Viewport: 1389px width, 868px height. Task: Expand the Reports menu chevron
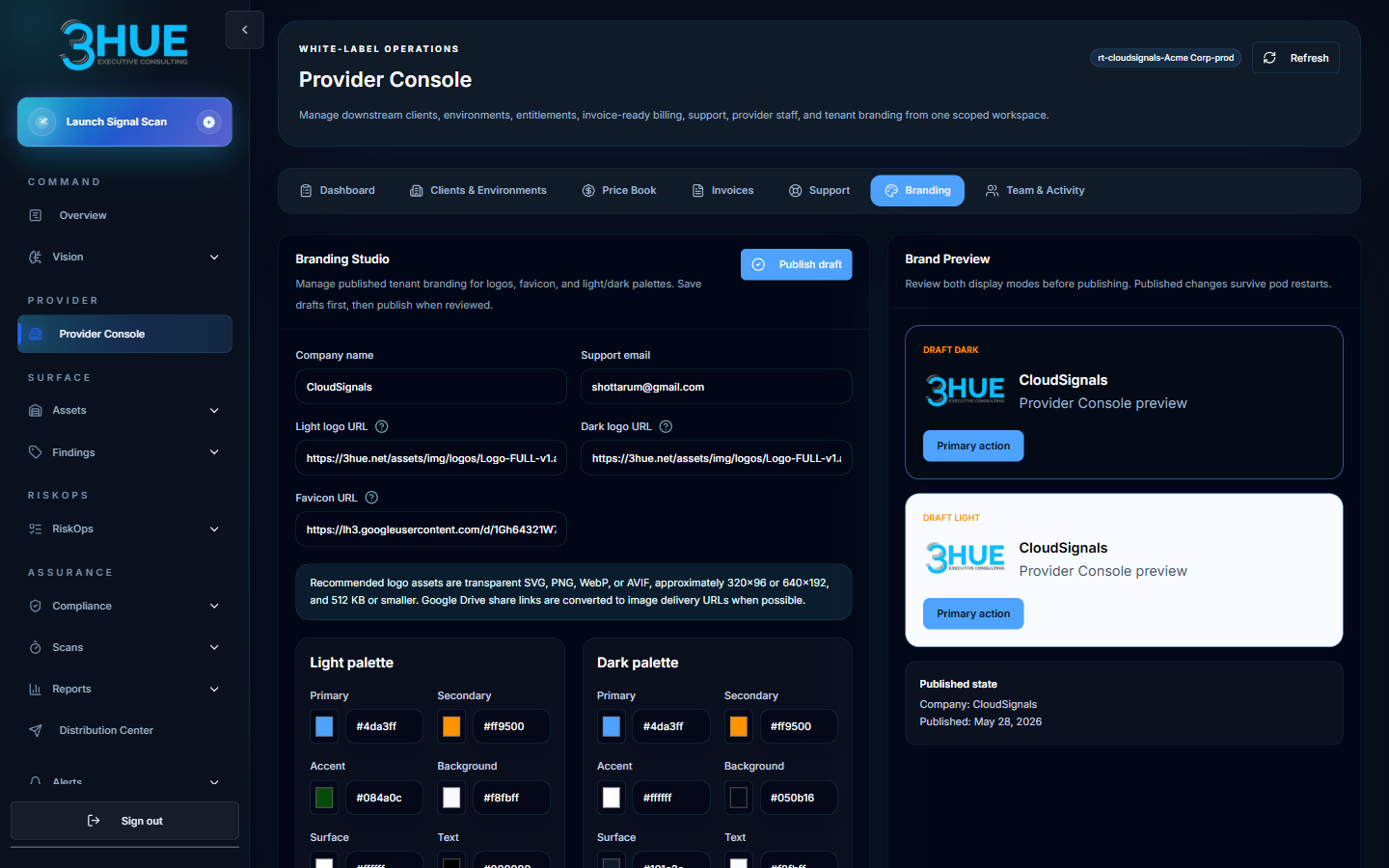[214, 689]
